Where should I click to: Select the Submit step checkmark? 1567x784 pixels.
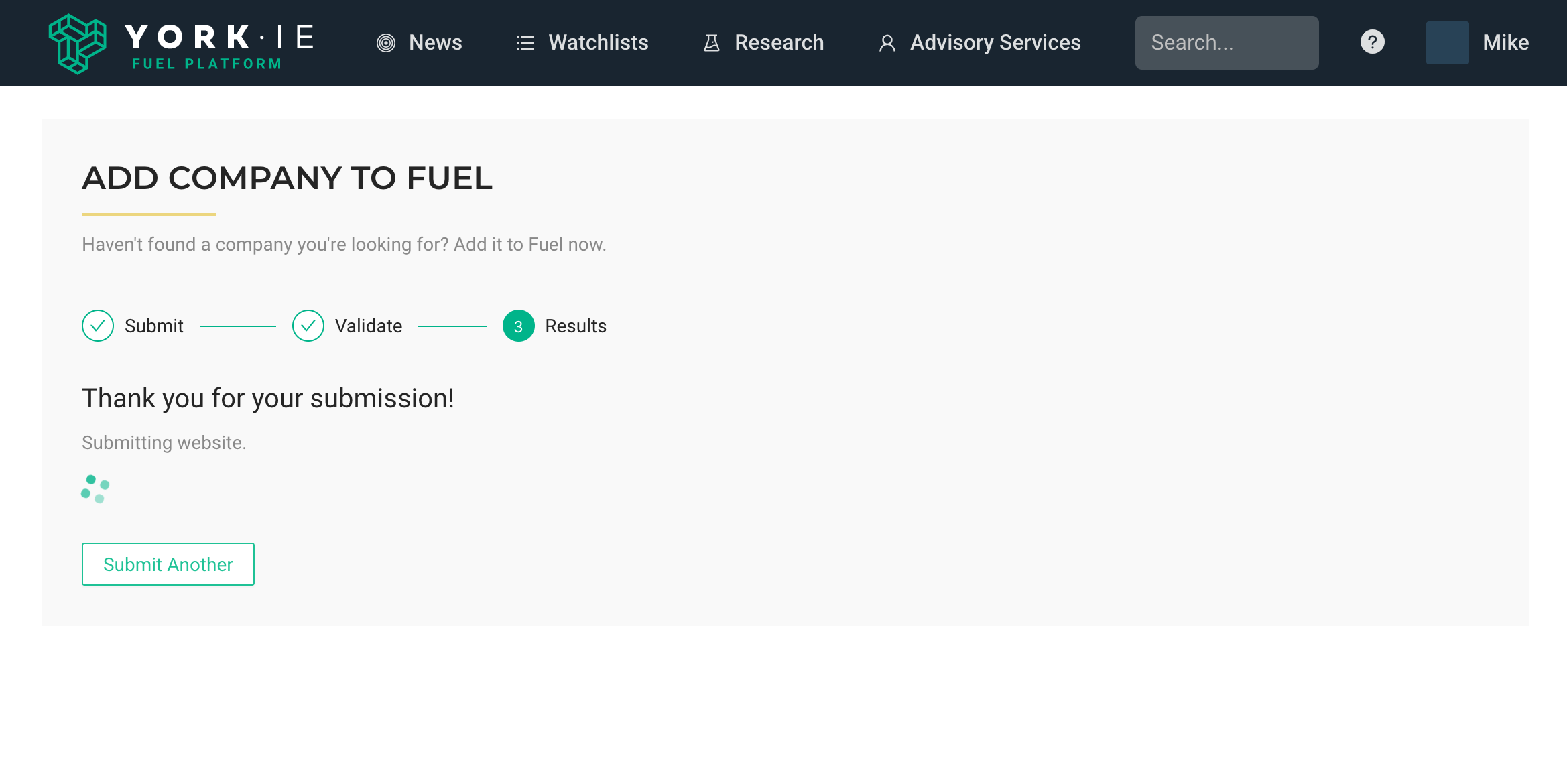pyautogui.click(x=98, y=326)
